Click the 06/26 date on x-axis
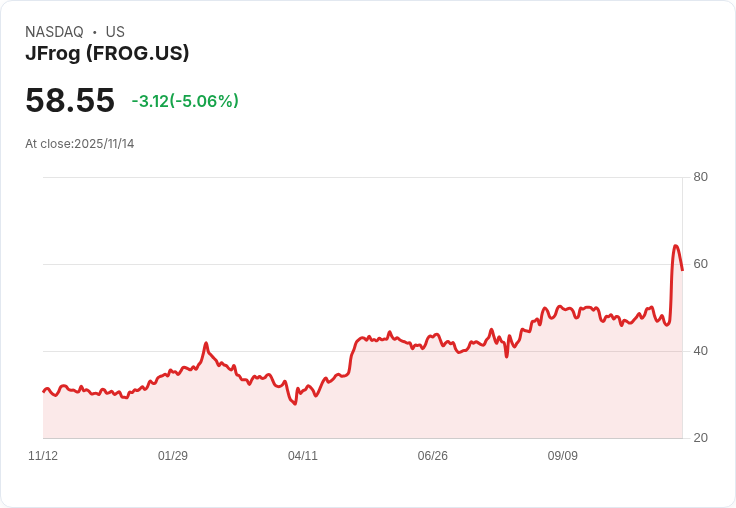The width and height of the screenshot is (736, 508). click(x=433, y=456)
